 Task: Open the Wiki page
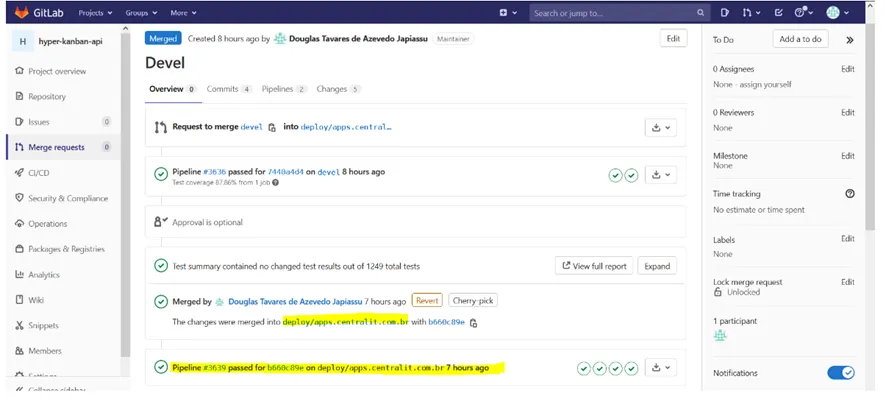pyautogui.click(x=36, y=300)
